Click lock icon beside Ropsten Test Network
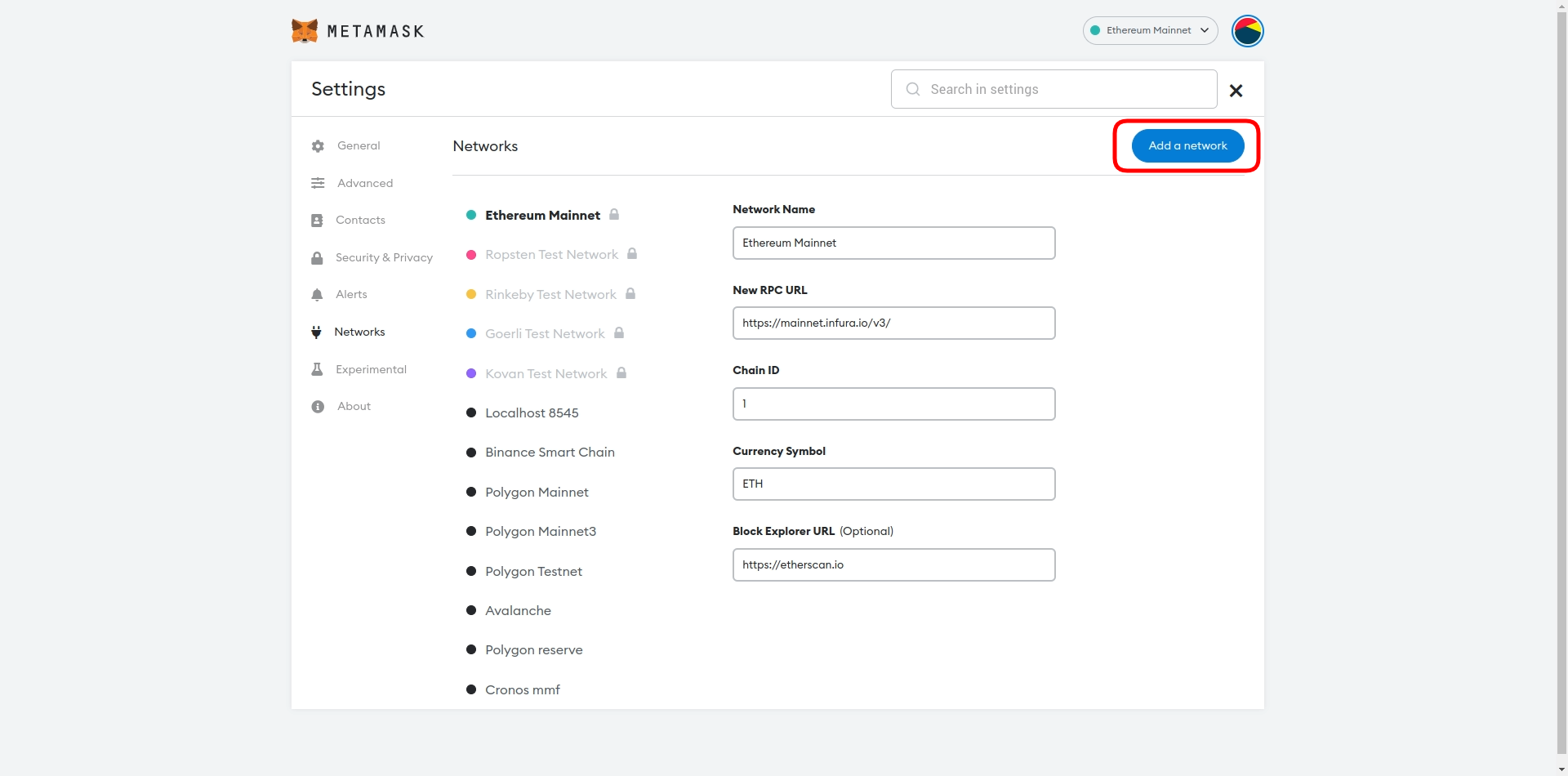Screen dimensions: 1568x776 pos(632,253)
